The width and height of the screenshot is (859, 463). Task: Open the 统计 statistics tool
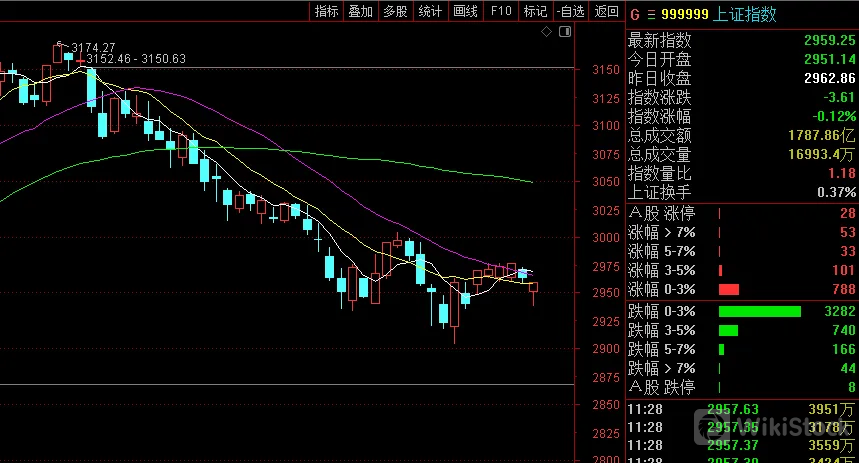click(x=430, y=12)
